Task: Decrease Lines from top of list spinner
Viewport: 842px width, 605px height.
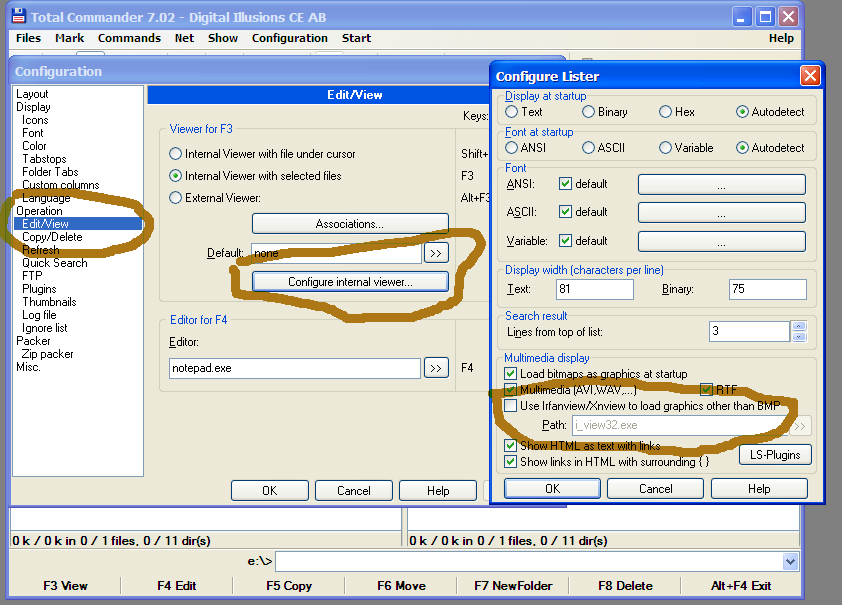Action: 799,337
